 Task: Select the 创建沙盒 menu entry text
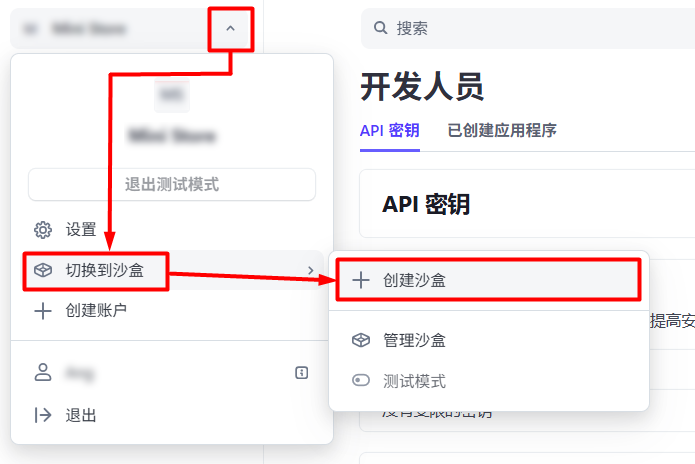click(x=414, y=280)
